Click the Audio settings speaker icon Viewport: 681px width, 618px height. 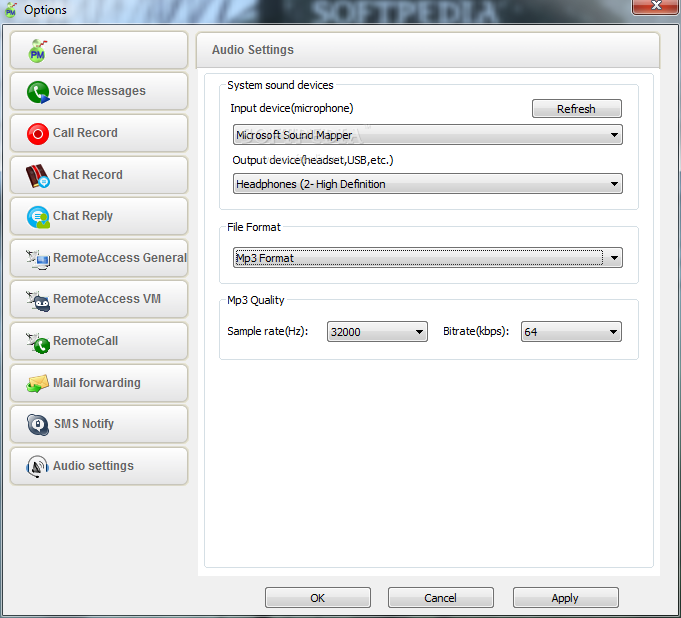37,466
